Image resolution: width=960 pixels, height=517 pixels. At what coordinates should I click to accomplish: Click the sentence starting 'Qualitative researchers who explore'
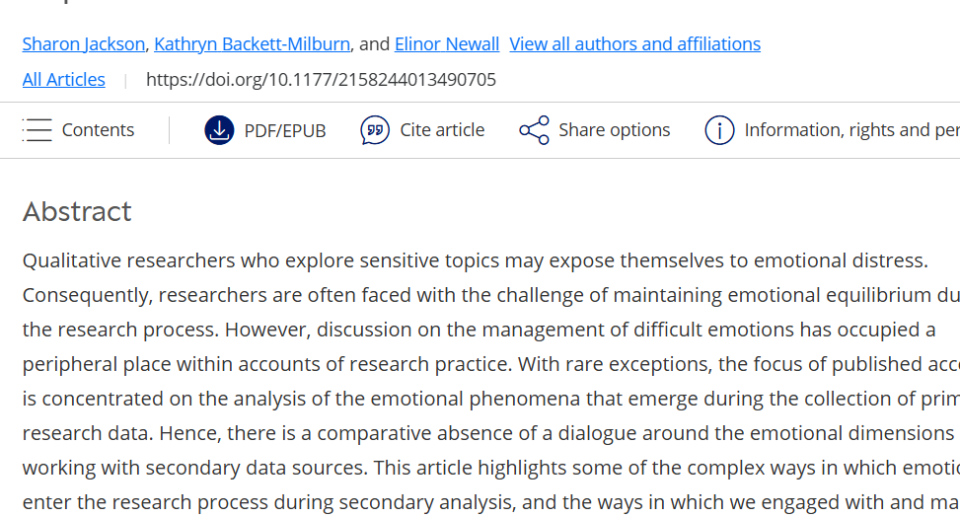click(x=475, y=261)
